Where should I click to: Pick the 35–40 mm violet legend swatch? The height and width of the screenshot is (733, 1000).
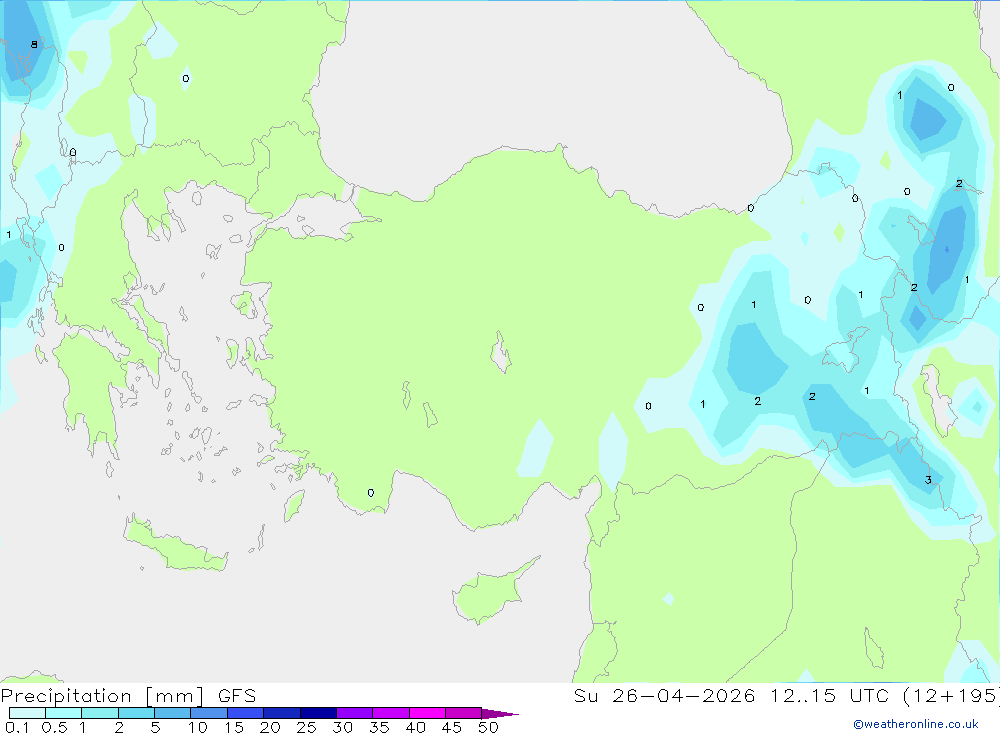click(x=390, y=713)
